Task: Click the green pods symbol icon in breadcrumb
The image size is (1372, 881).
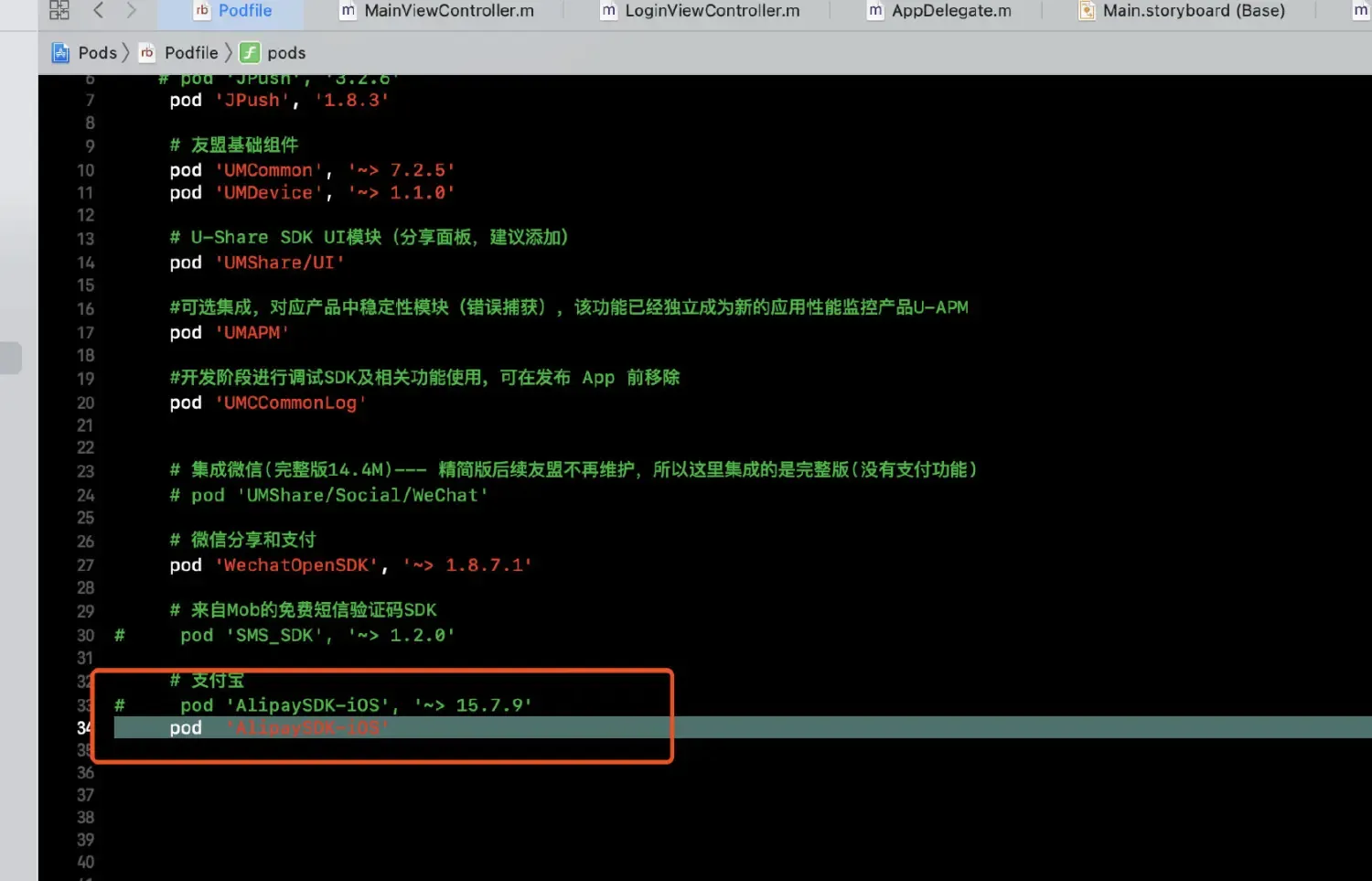Action: point(250,53)
